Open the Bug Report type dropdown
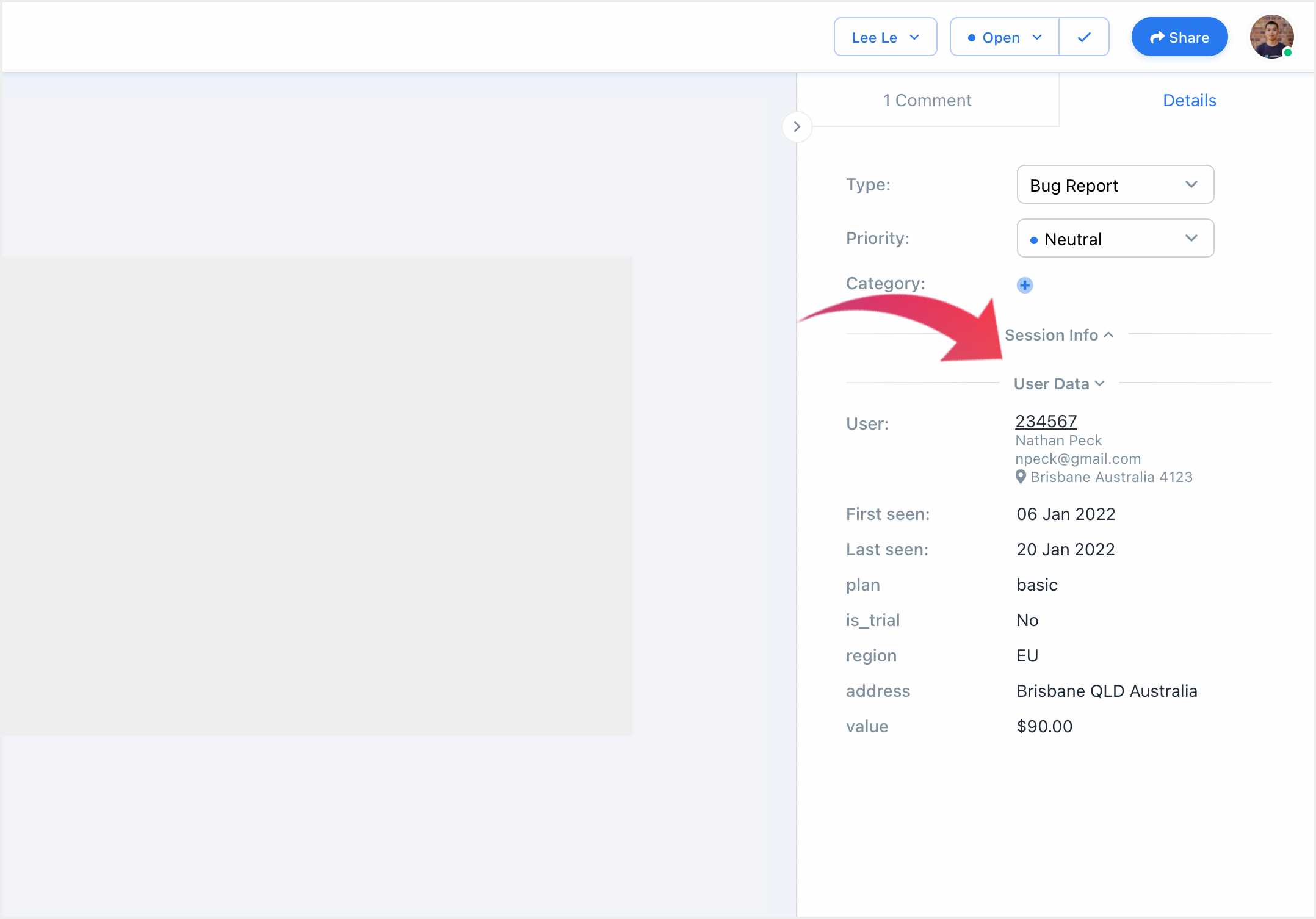 click(1115, 185)
